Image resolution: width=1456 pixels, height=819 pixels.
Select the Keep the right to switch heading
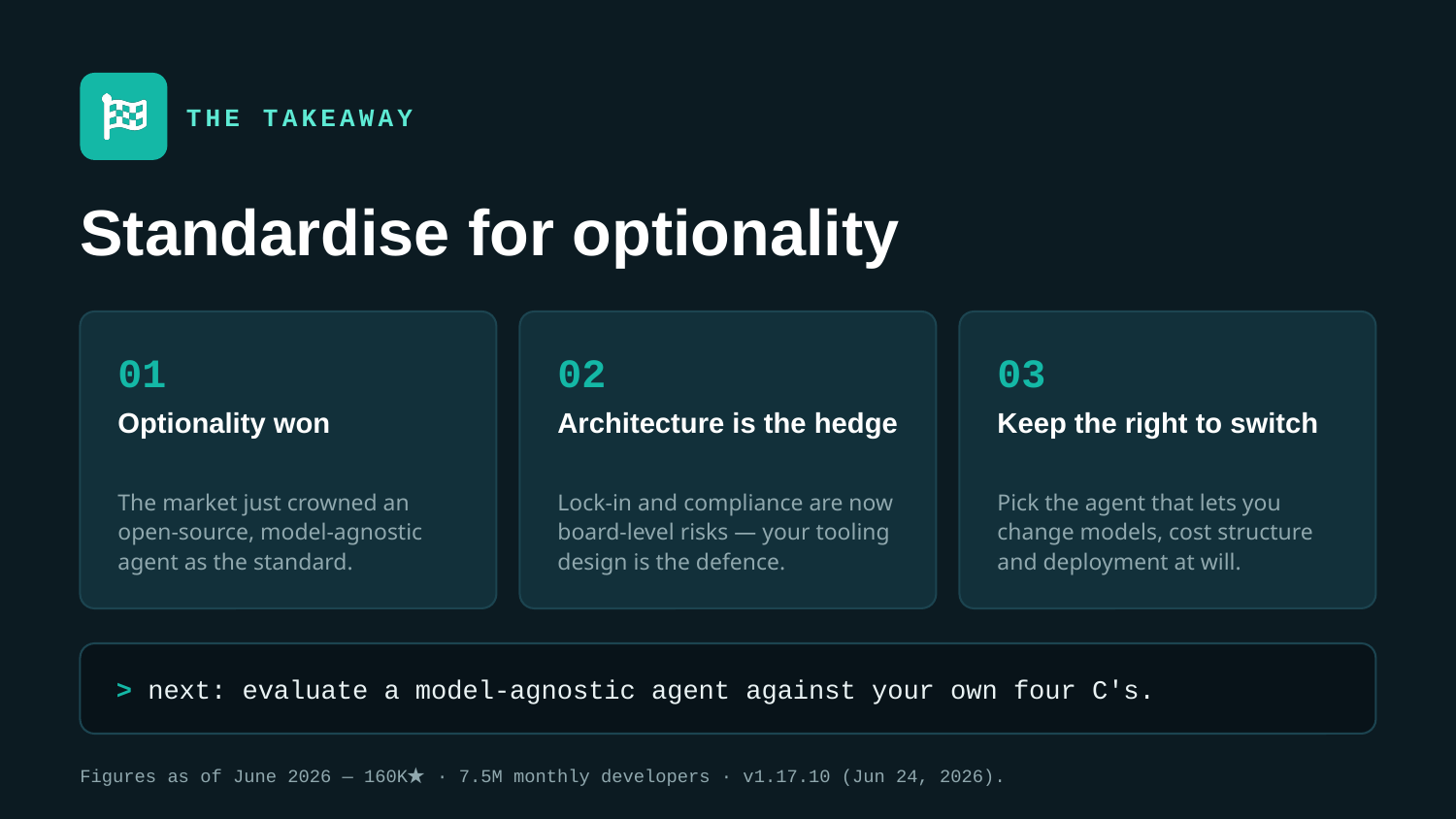[1157, 423]
